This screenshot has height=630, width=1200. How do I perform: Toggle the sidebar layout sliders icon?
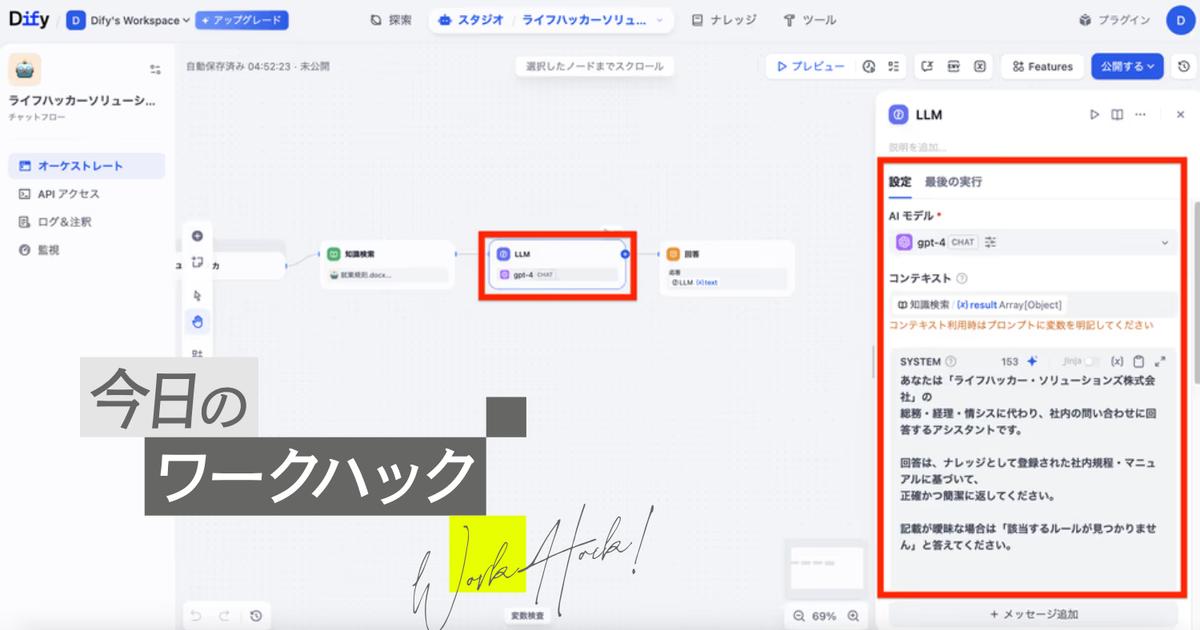coord(155,70)
